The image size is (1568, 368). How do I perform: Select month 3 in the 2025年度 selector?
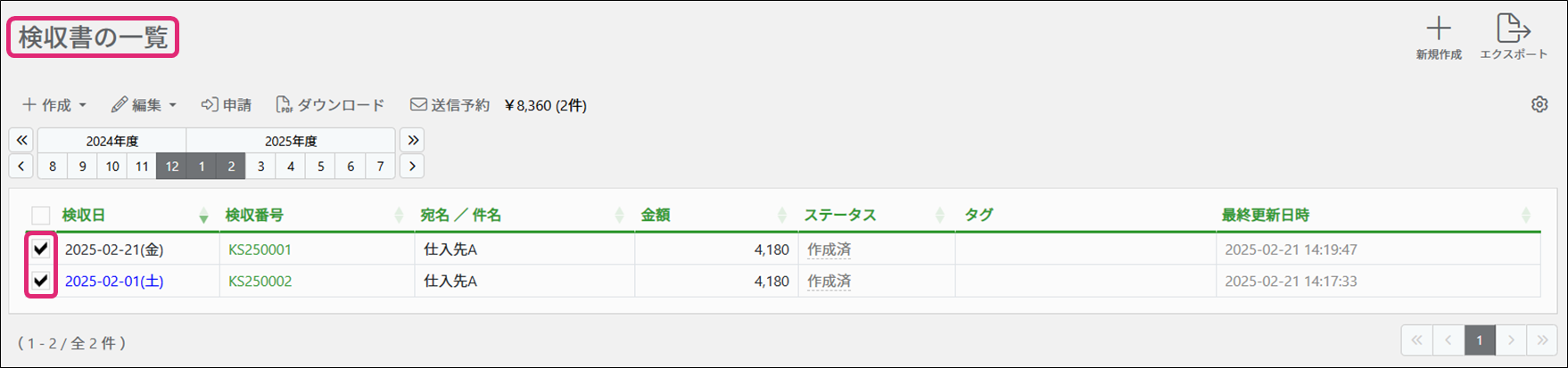[260, 166]
